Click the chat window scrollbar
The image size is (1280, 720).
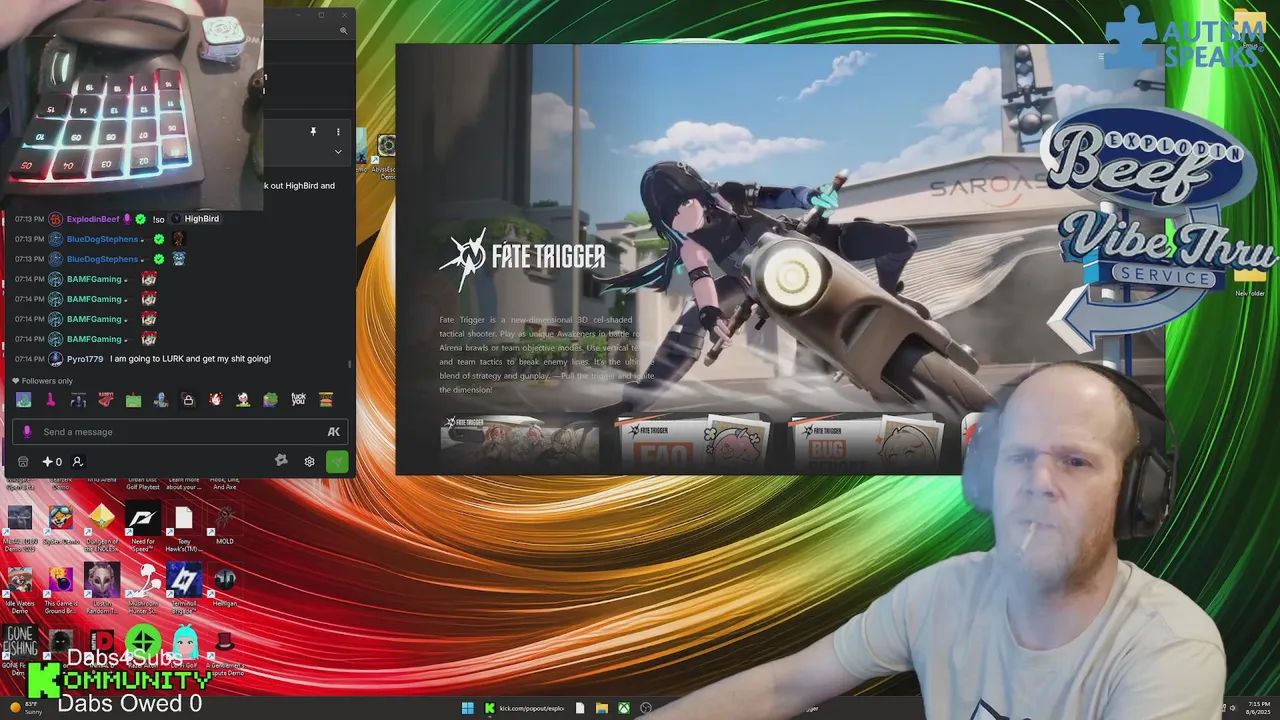tap(349, 365)
